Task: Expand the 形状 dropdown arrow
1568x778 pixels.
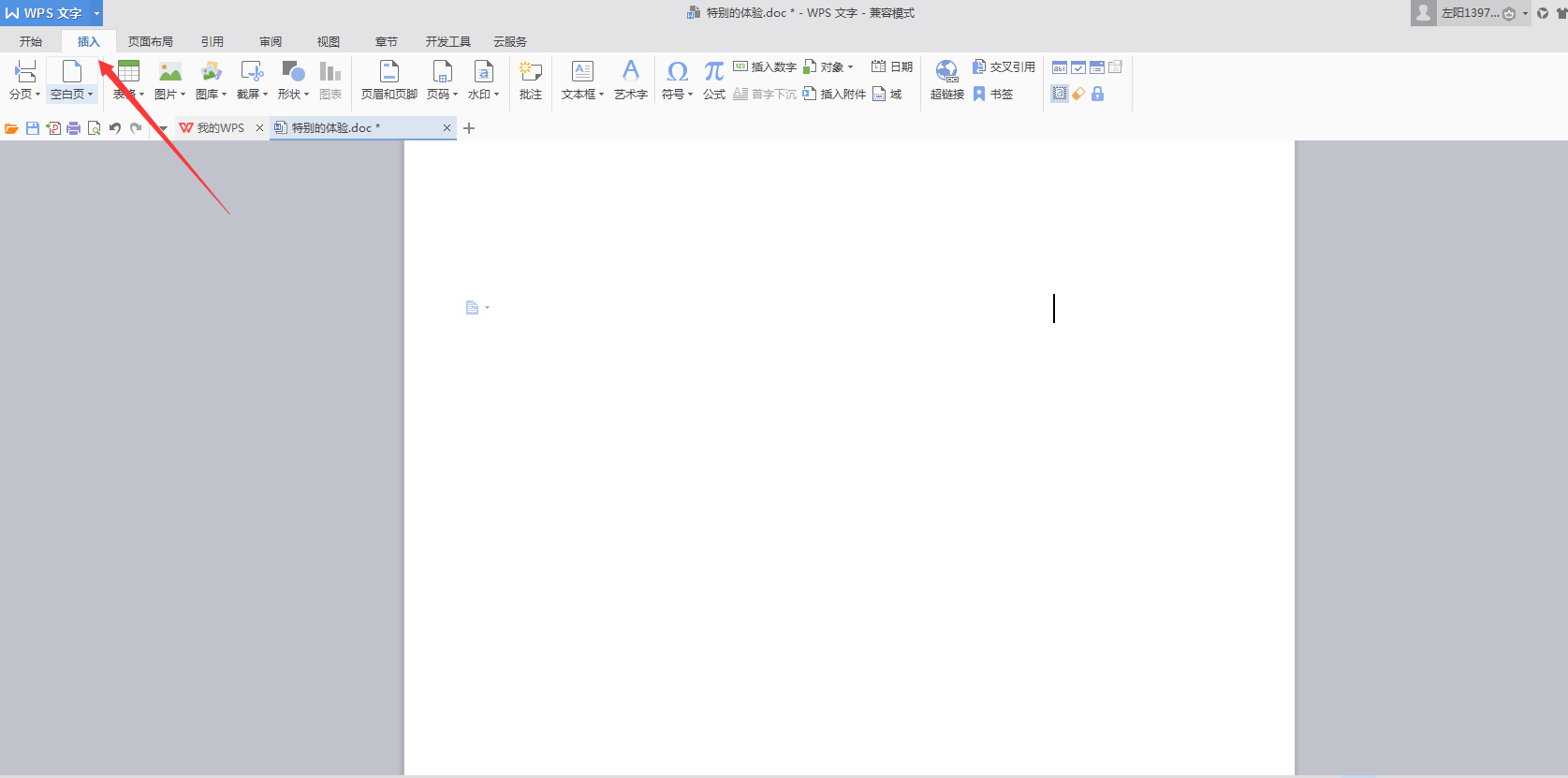Action: pyautogui.click(x=306, y=95)
